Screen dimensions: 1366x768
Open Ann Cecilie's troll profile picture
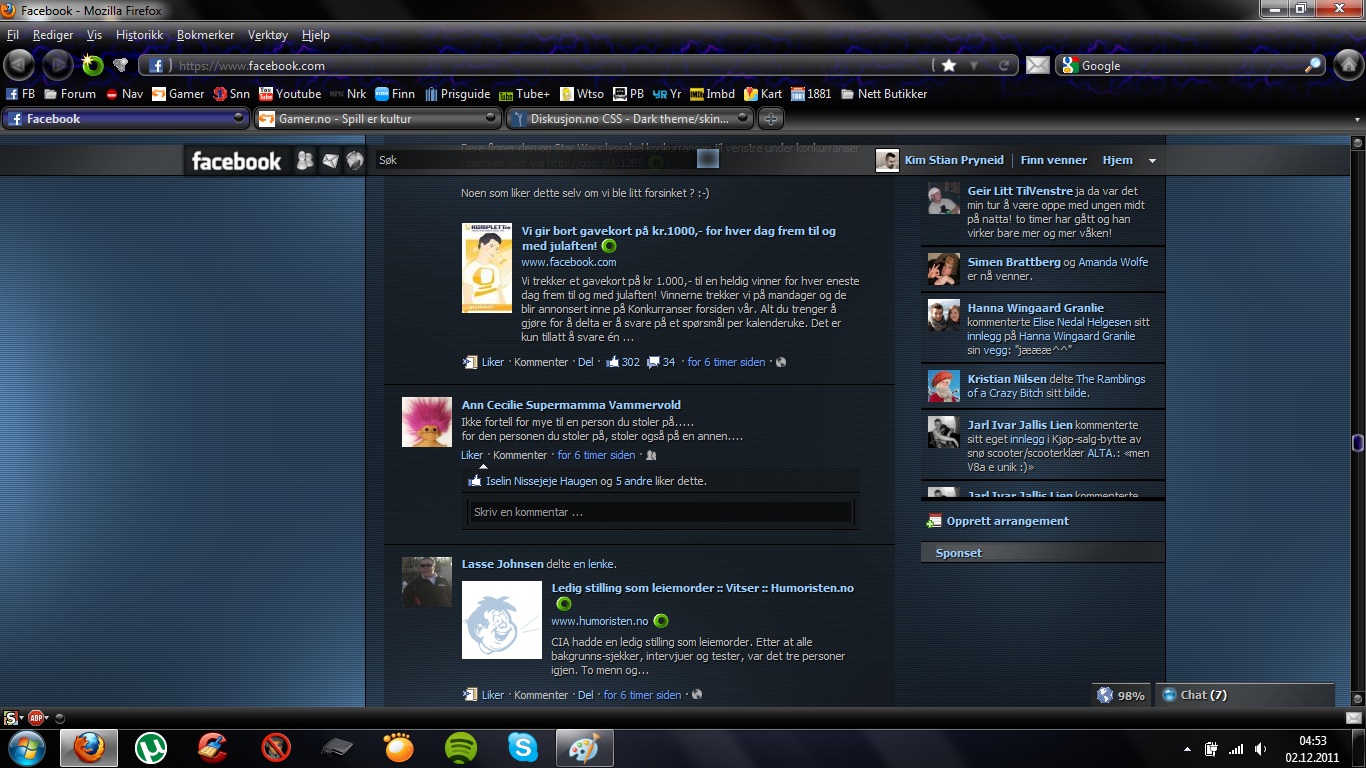[427, 422]
